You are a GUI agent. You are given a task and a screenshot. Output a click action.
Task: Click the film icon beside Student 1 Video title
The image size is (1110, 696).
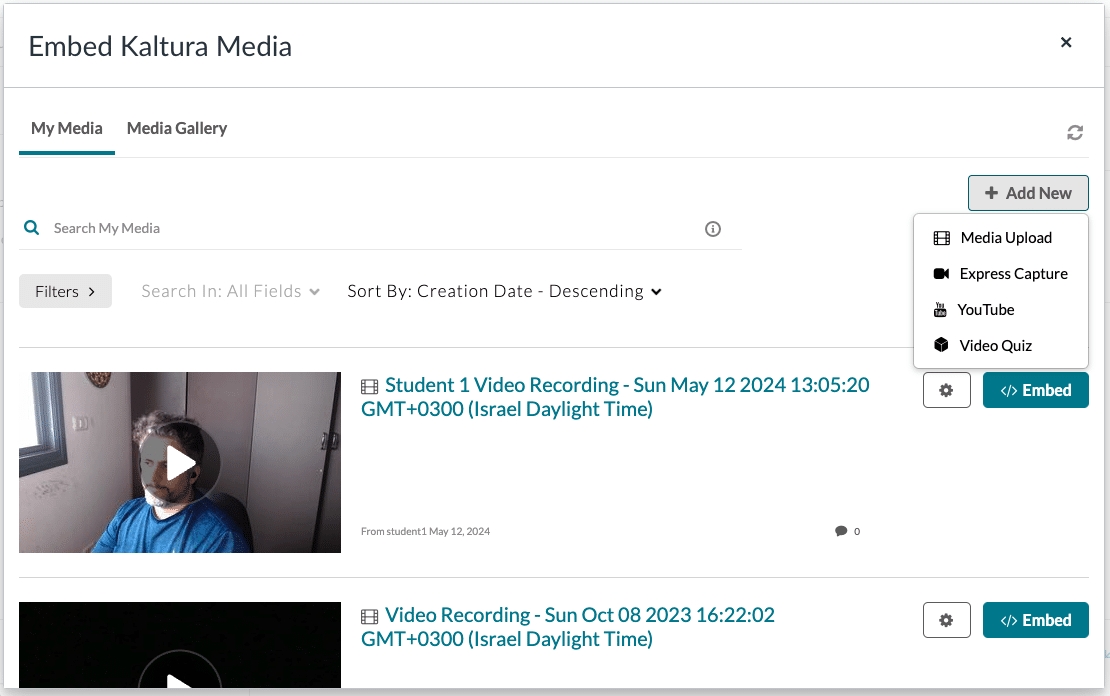pyautogui.click(x=370, y=387)
